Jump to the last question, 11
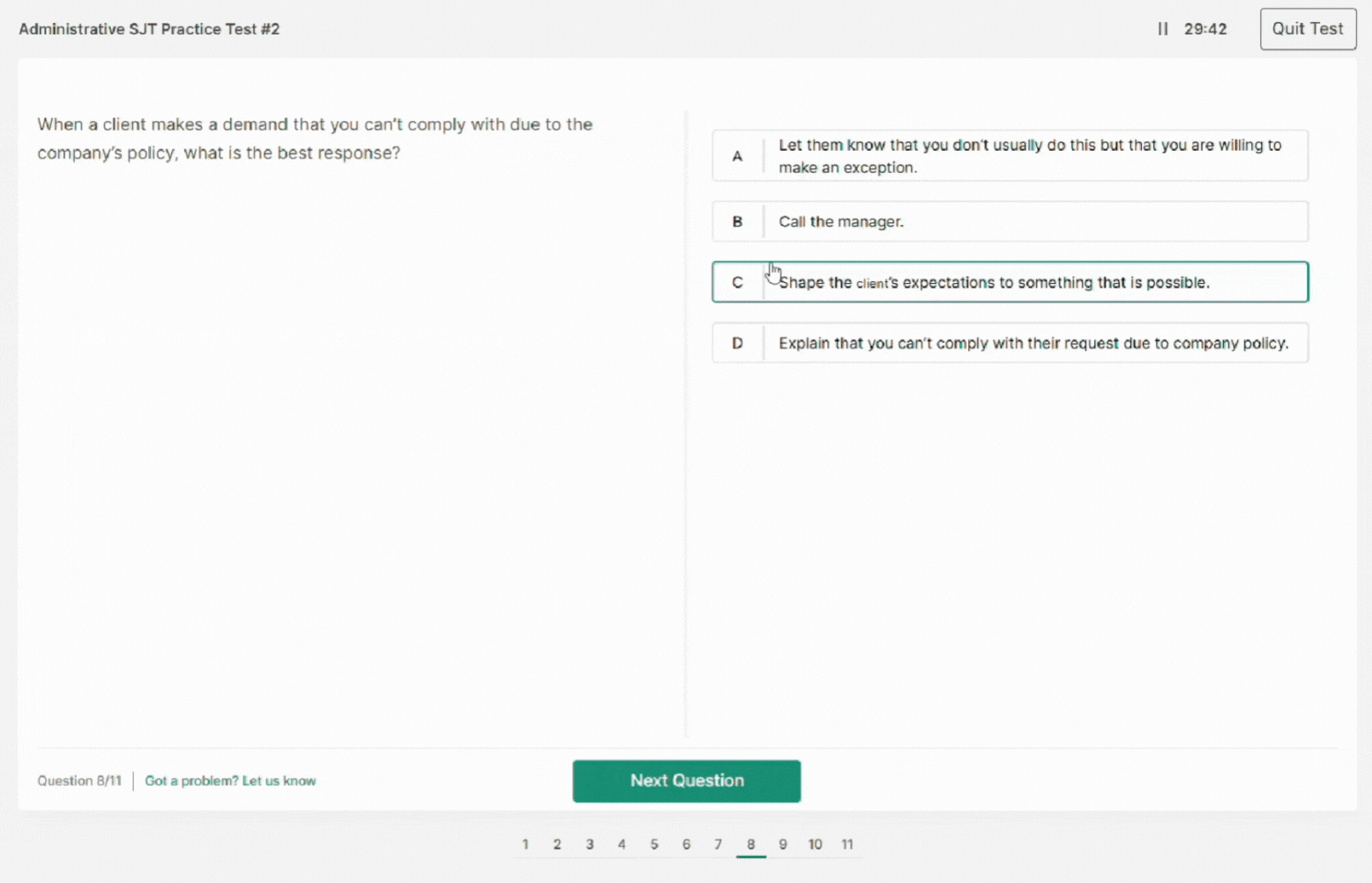Viewport: 1372px width, 883px height. pos(847,844)
